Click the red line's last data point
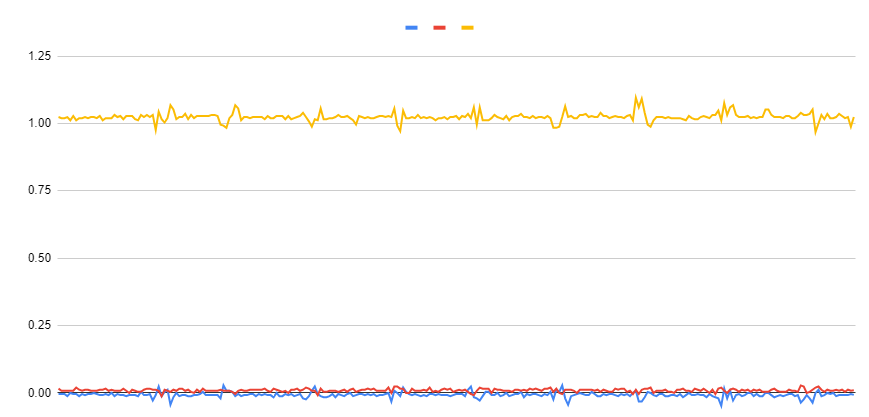869x417 pixels. coord(854,391)
